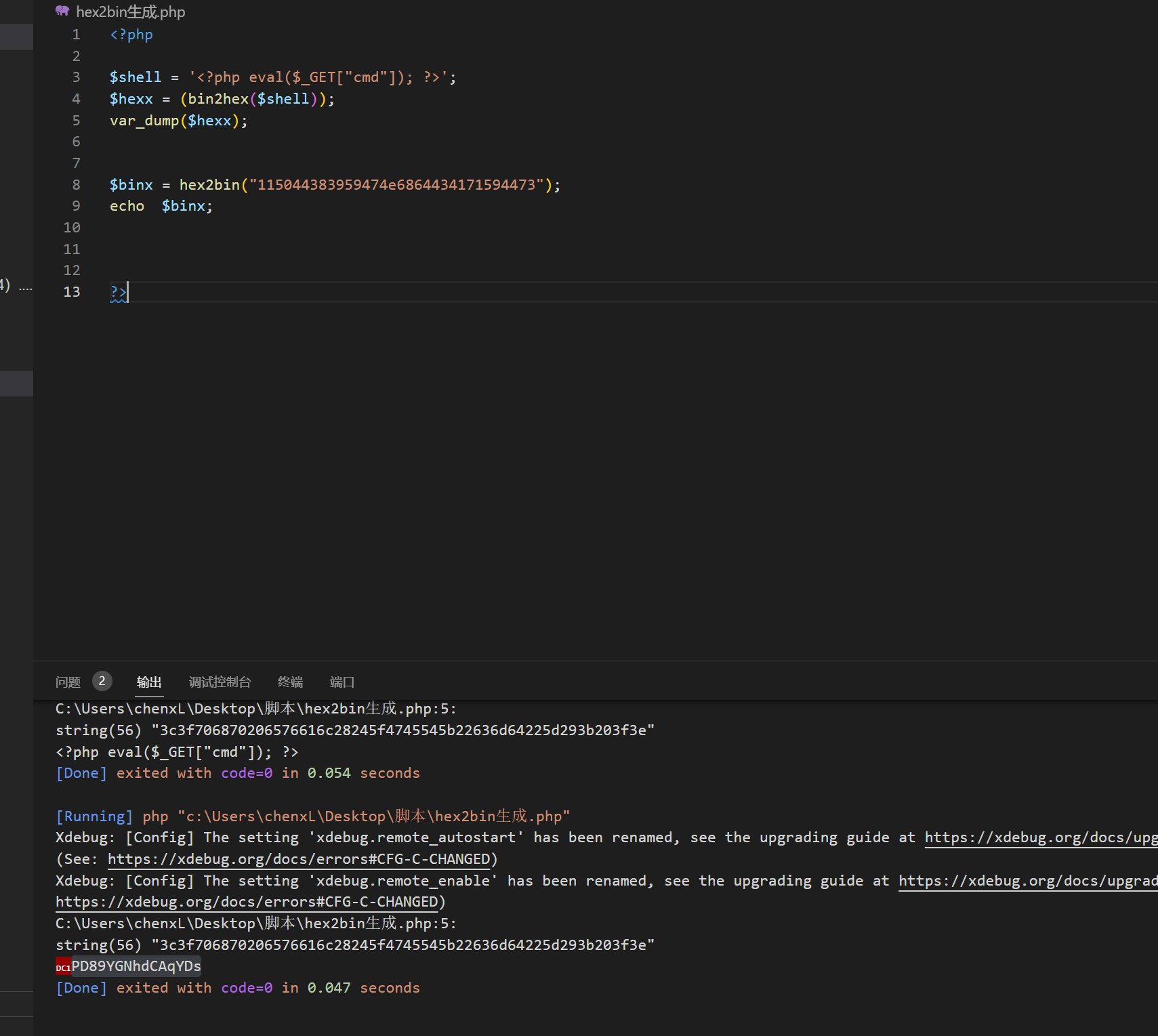The image size is (1158, 1036).
Task: Click line number 13 in the gutter
Action: [72, 292]
